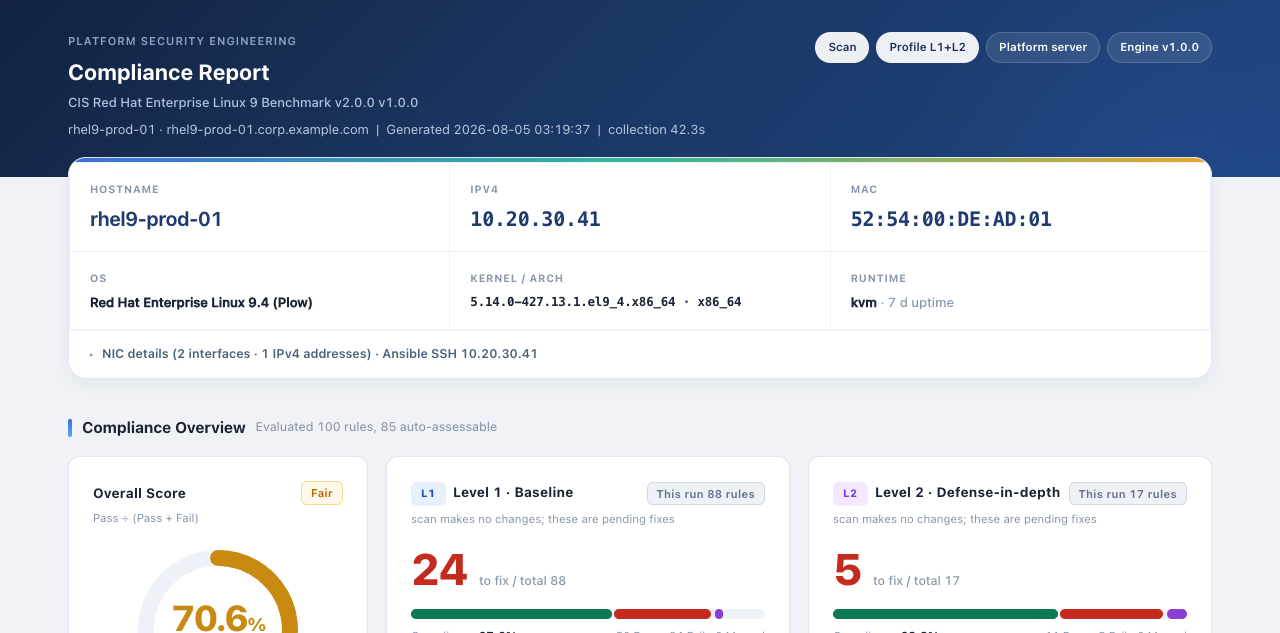1280x633 pixels.
Task: Click the Level 2 compliance progress bar
Action: pyautogui.click(x=1010, y=614)
